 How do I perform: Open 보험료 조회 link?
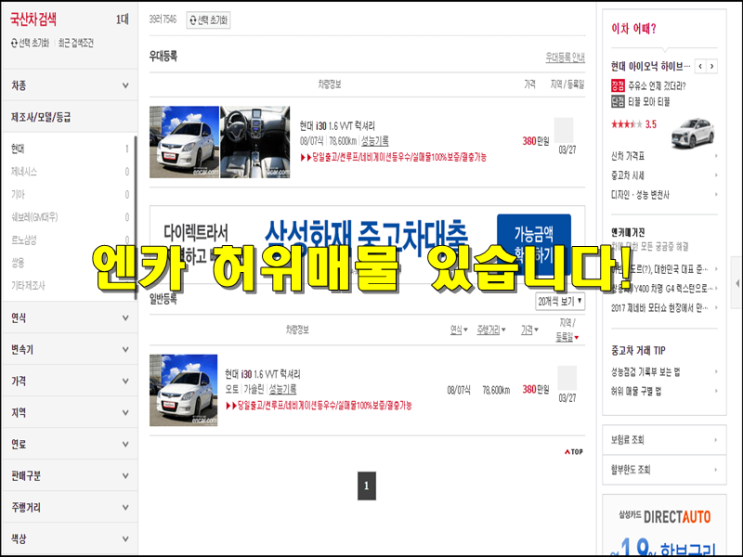coord(664,440)
